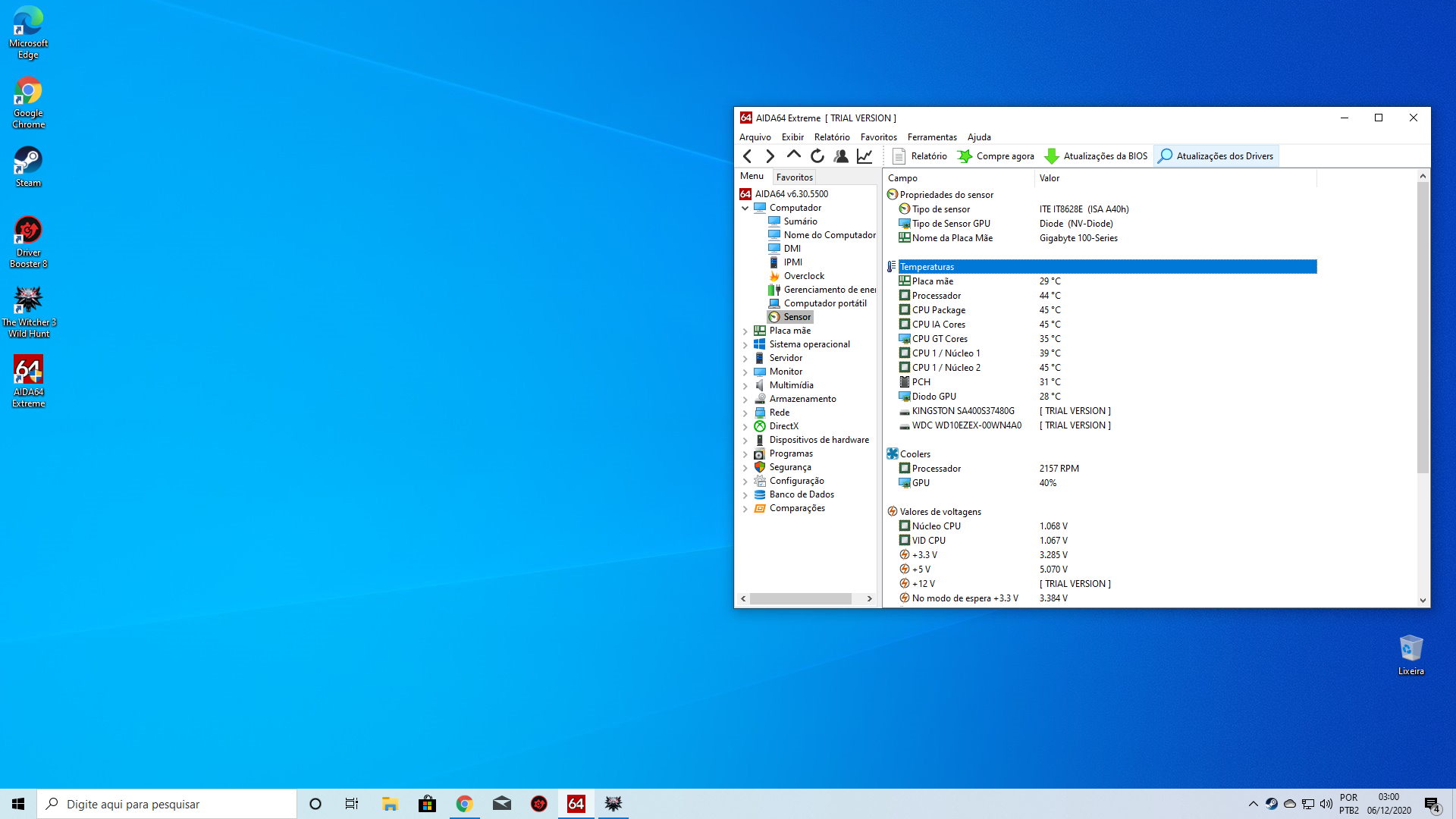Screen dimensions: 1456x819
Task: Collapse the Computador tree node
Action: [745, 208]
